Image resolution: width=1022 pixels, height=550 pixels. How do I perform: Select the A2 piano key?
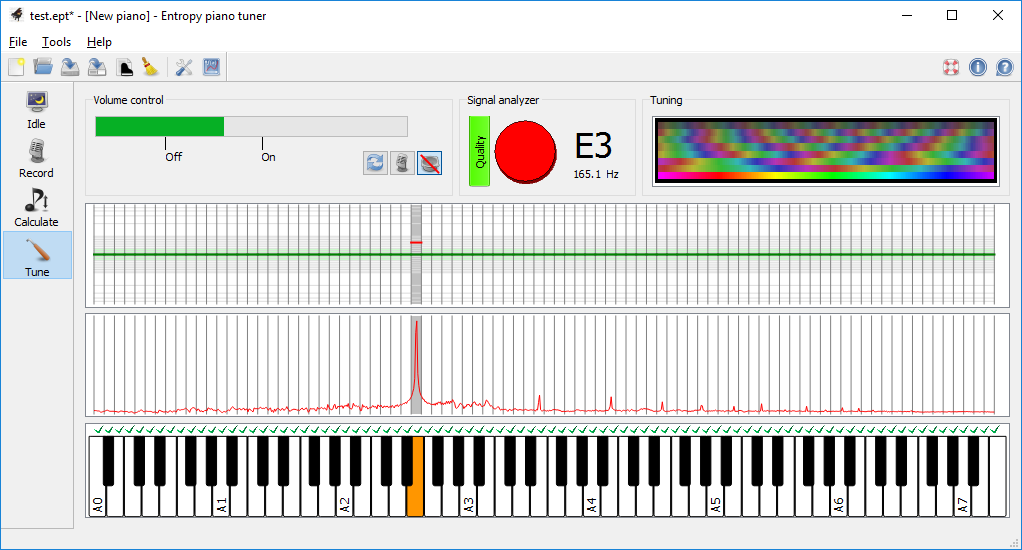click(x=345, y=502)
